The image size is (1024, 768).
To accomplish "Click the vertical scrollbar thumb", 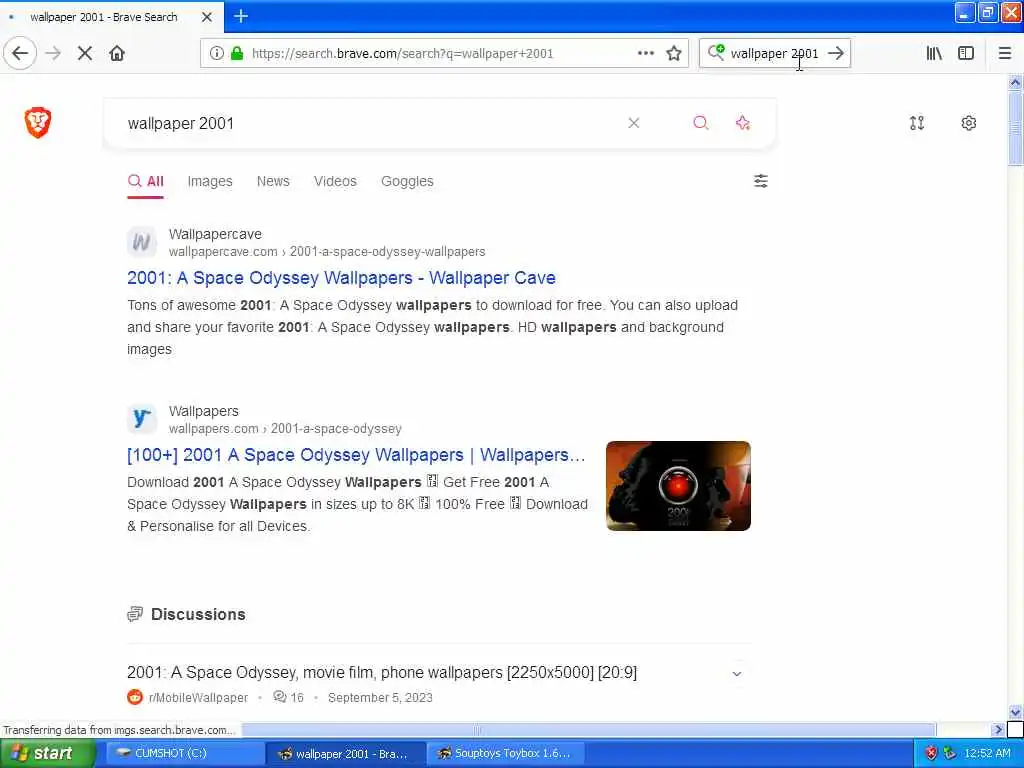I will pos(1015,129).
